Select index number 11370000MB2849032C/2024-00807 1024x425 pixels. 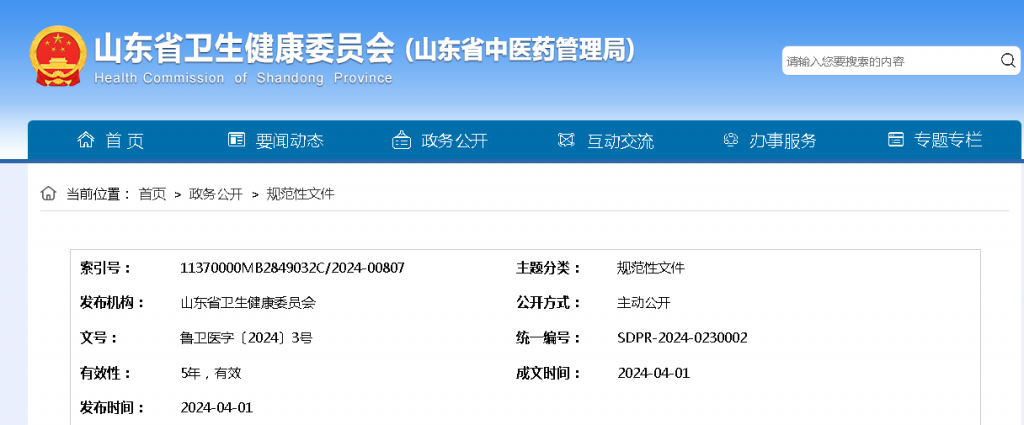[293, 268]
